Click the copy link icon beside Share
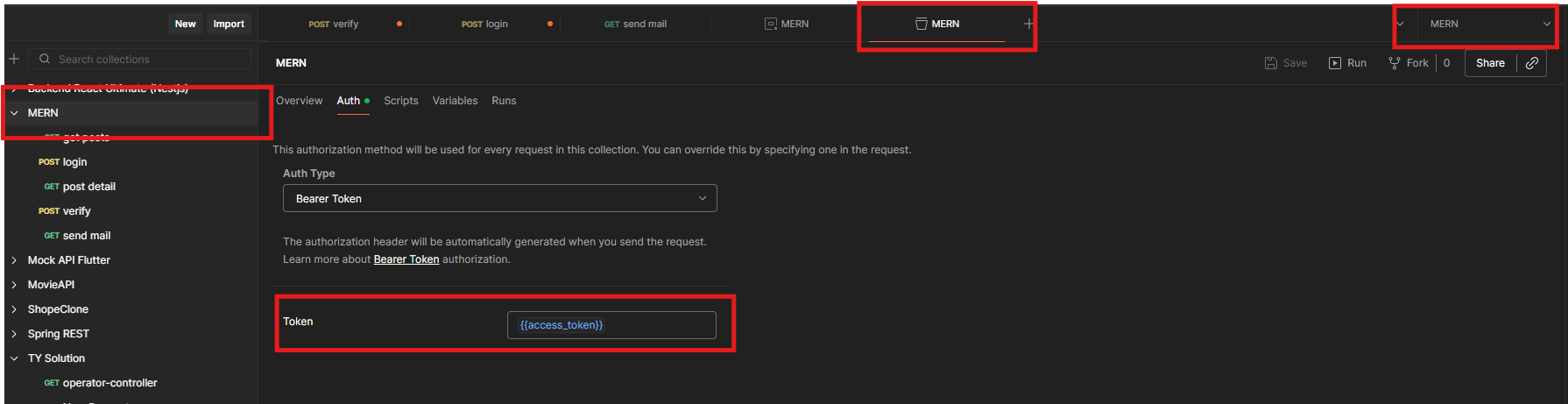 pyautogui.click(x=1531, y=63)
